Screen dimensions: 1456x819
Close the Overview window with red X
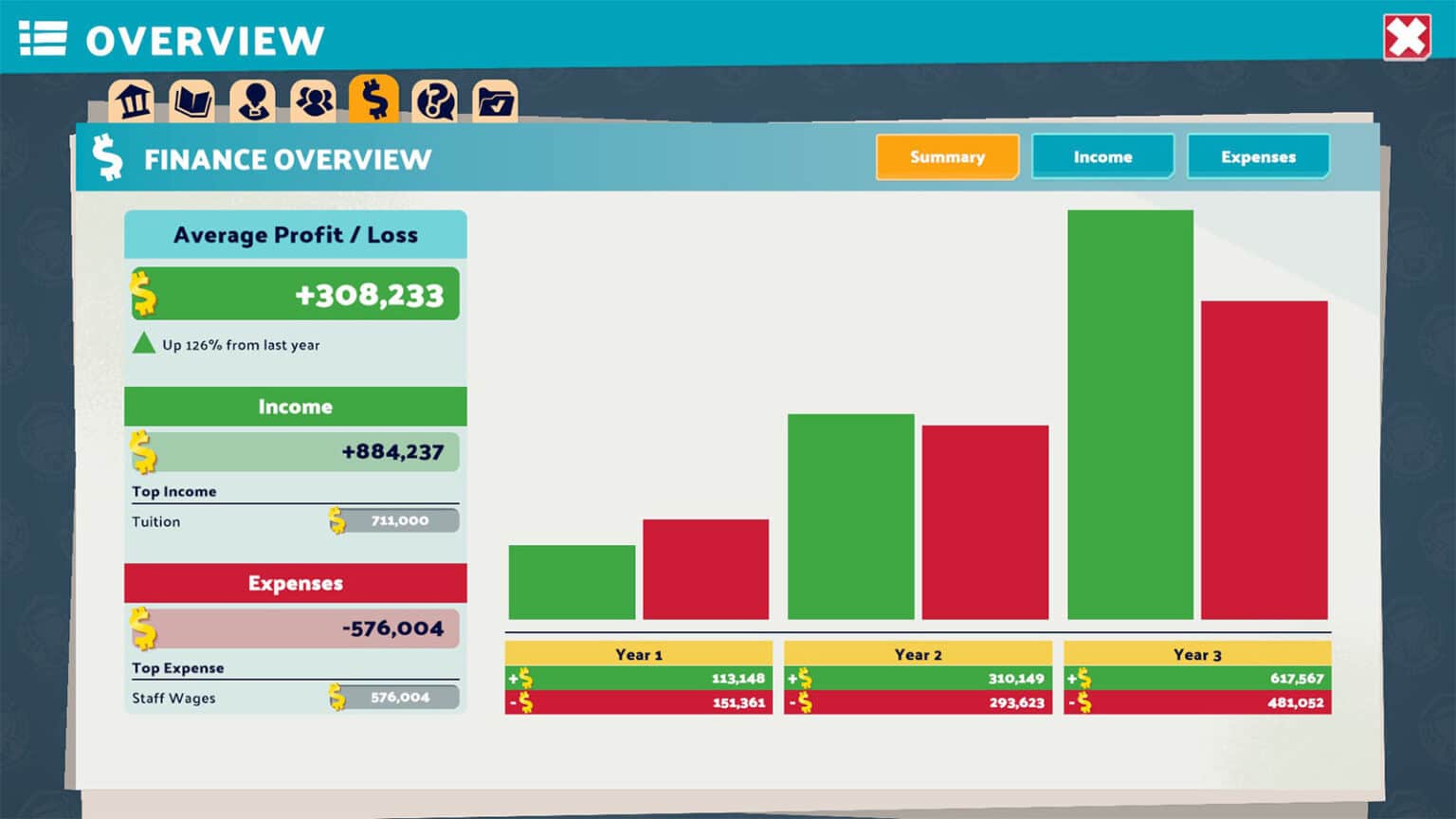[1407, 38]
